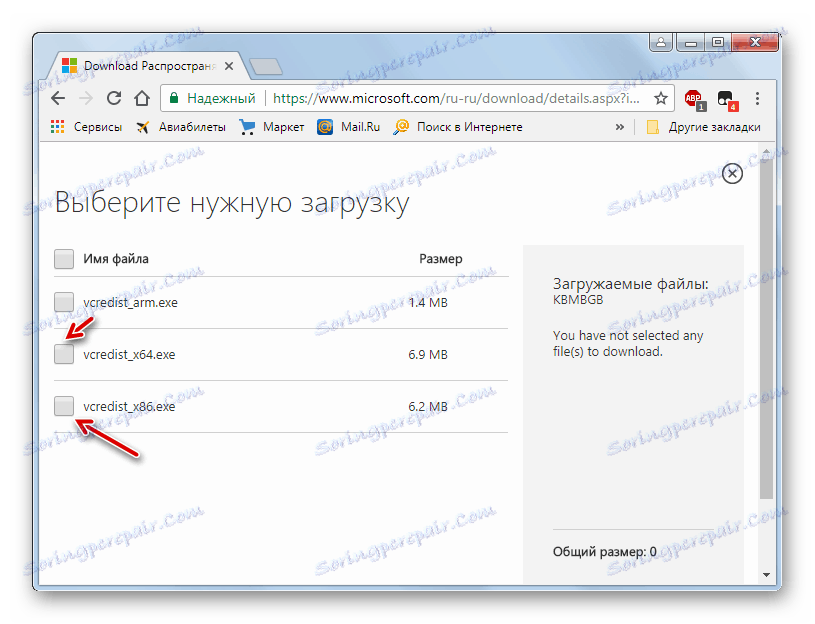This screenshot has width=815, height=624.
Task: Click the address bar URL
Action: pyautogui.click(x=456, y=98)
